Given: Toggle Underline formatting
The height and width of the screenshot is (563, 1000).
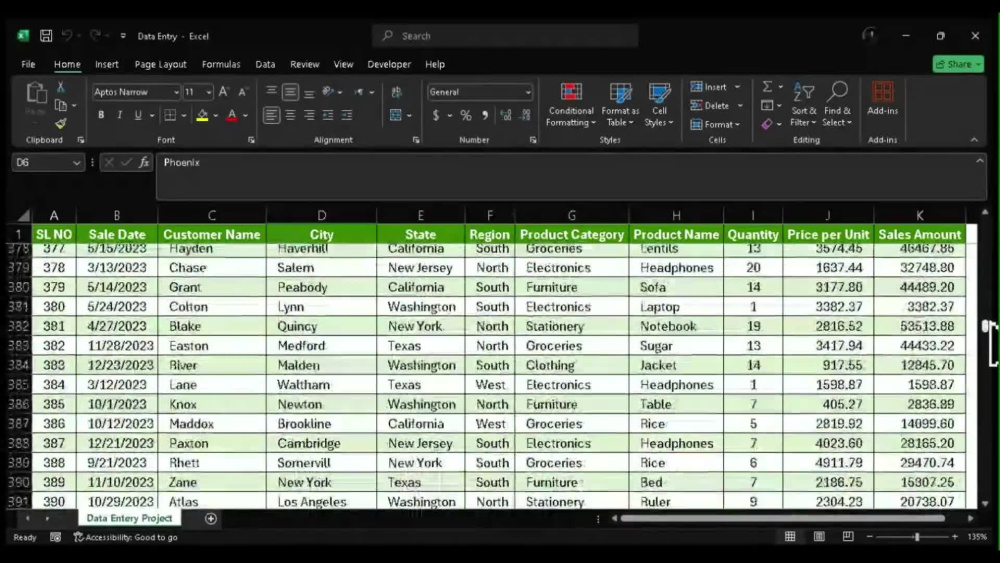Looking at the screenshot, I should tap(138, 115).
